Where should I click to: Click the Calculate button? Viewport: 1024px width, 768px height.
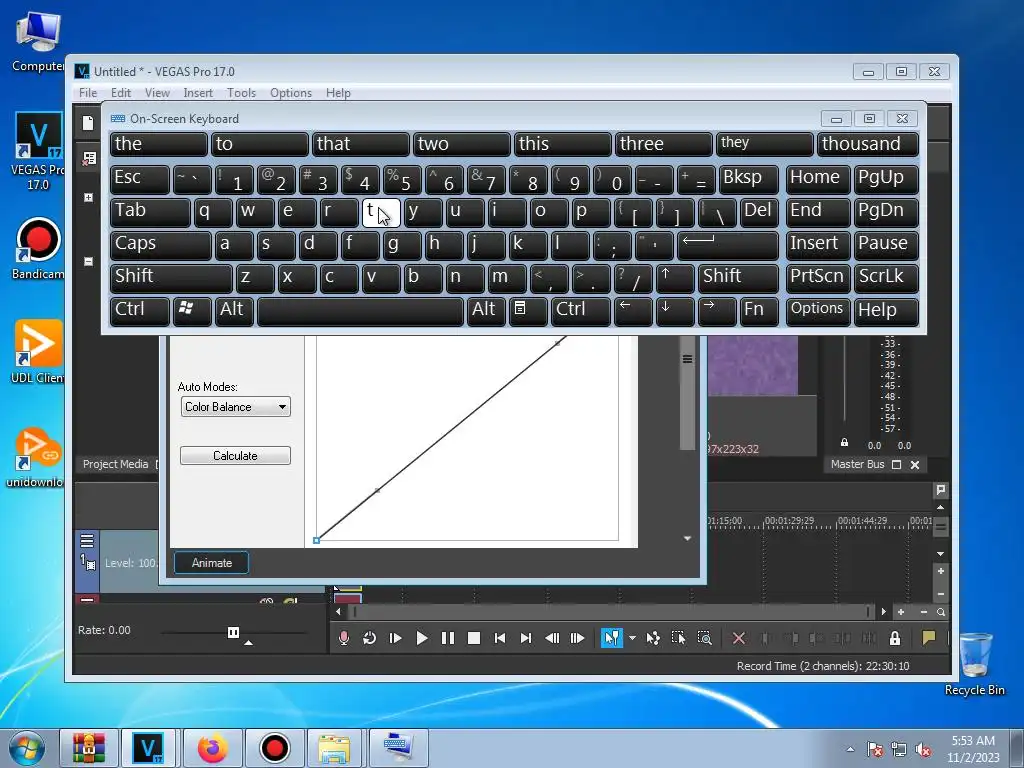235,456
